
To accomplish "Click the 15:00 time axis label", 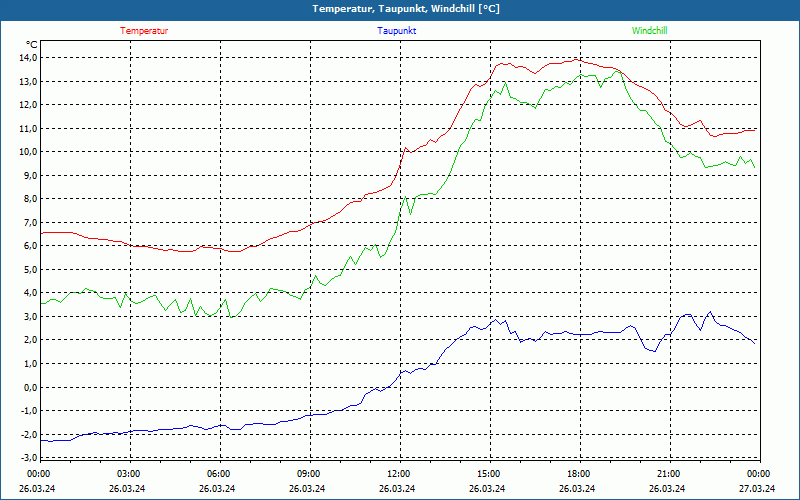I will [x=488, y=474].
